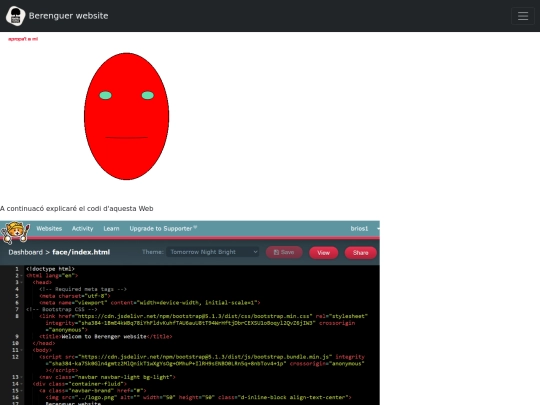This screenshot has height=405, width=540.
Task: Open the hamburger navbar toggler
Action: 523,16
